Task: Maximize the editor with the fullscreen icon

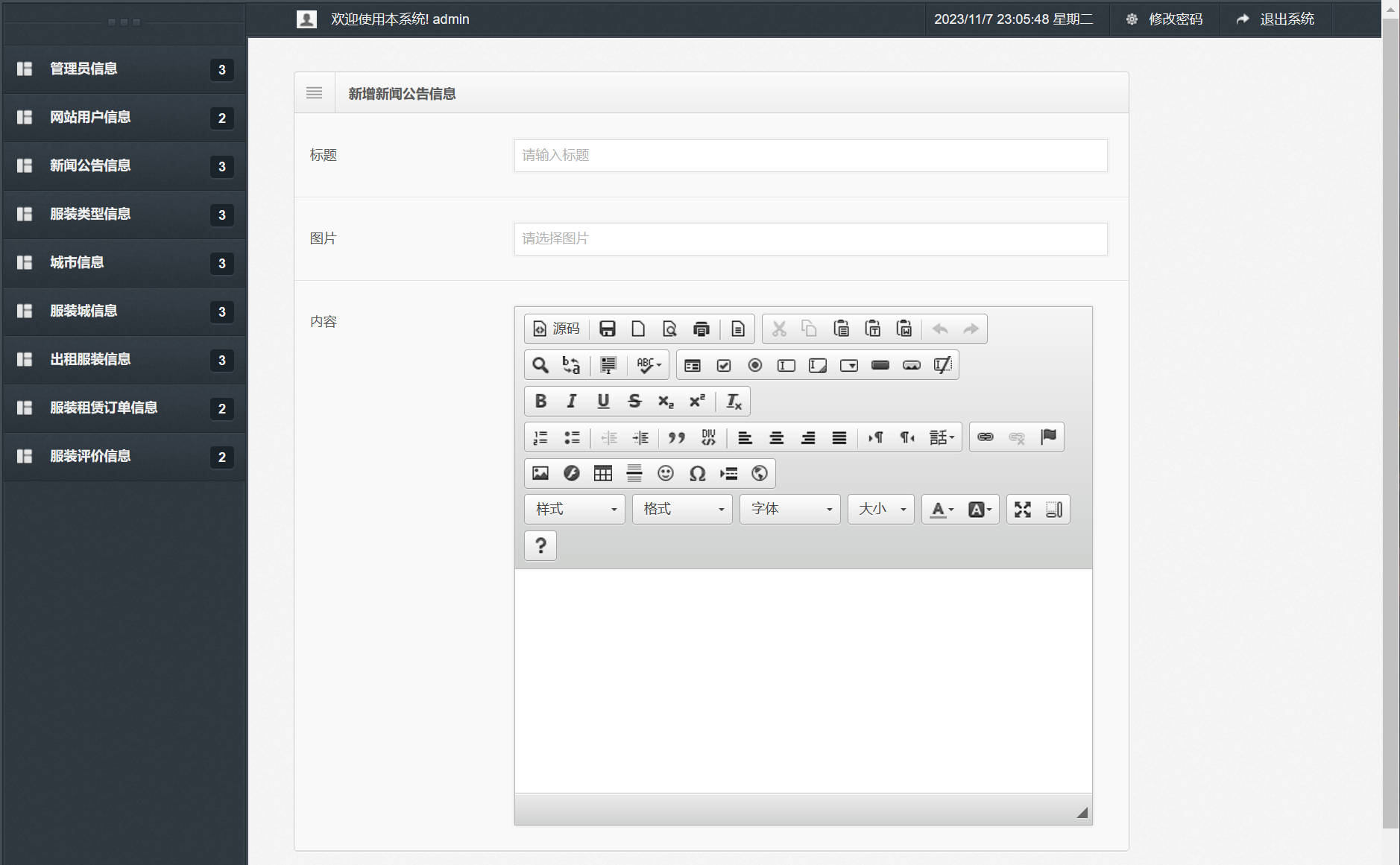Action: [x=1022, y=510]
